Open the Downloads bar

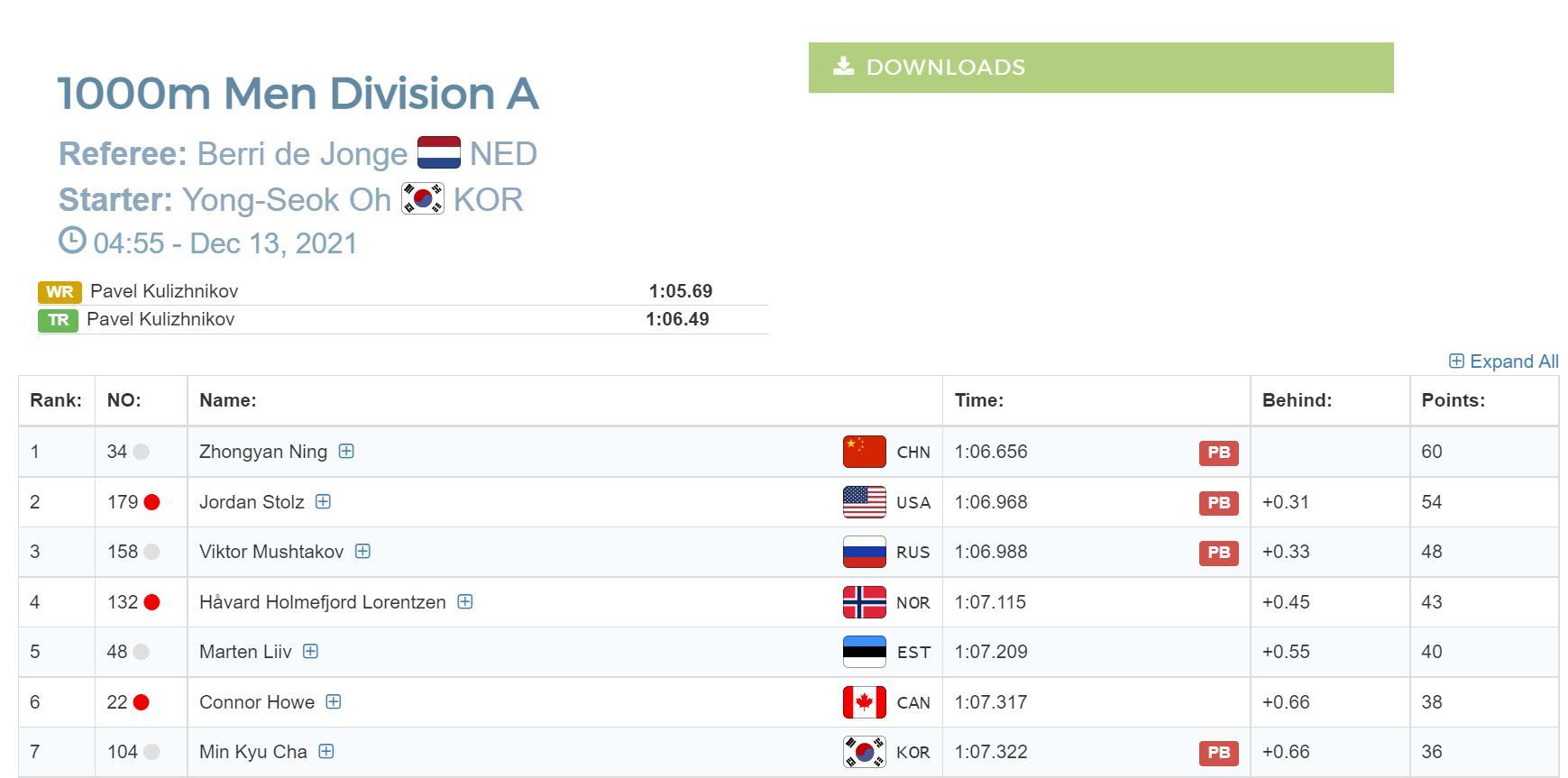(1100, 68)
